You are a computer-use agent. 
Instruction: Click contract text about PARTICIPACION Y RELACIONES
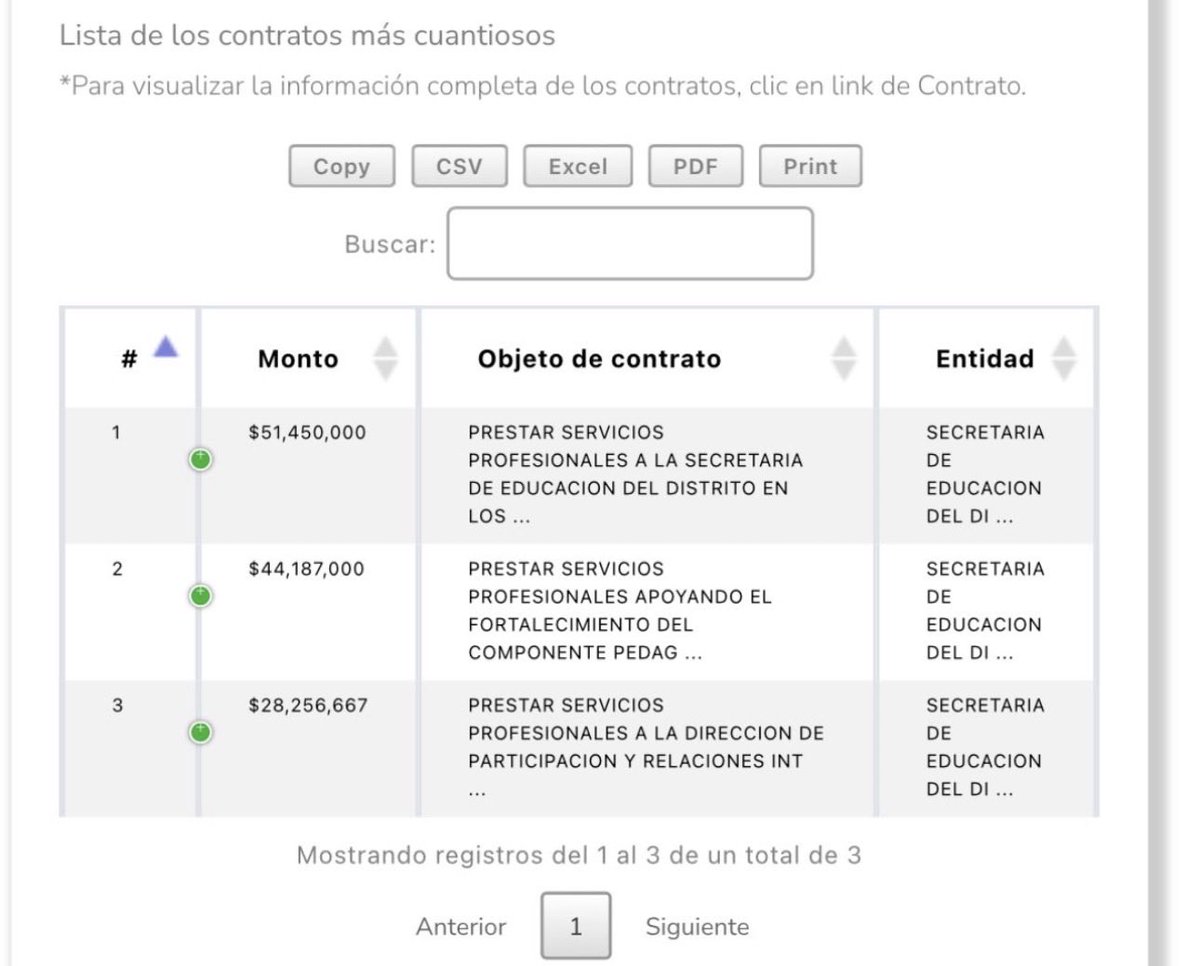tap(646, 747)
